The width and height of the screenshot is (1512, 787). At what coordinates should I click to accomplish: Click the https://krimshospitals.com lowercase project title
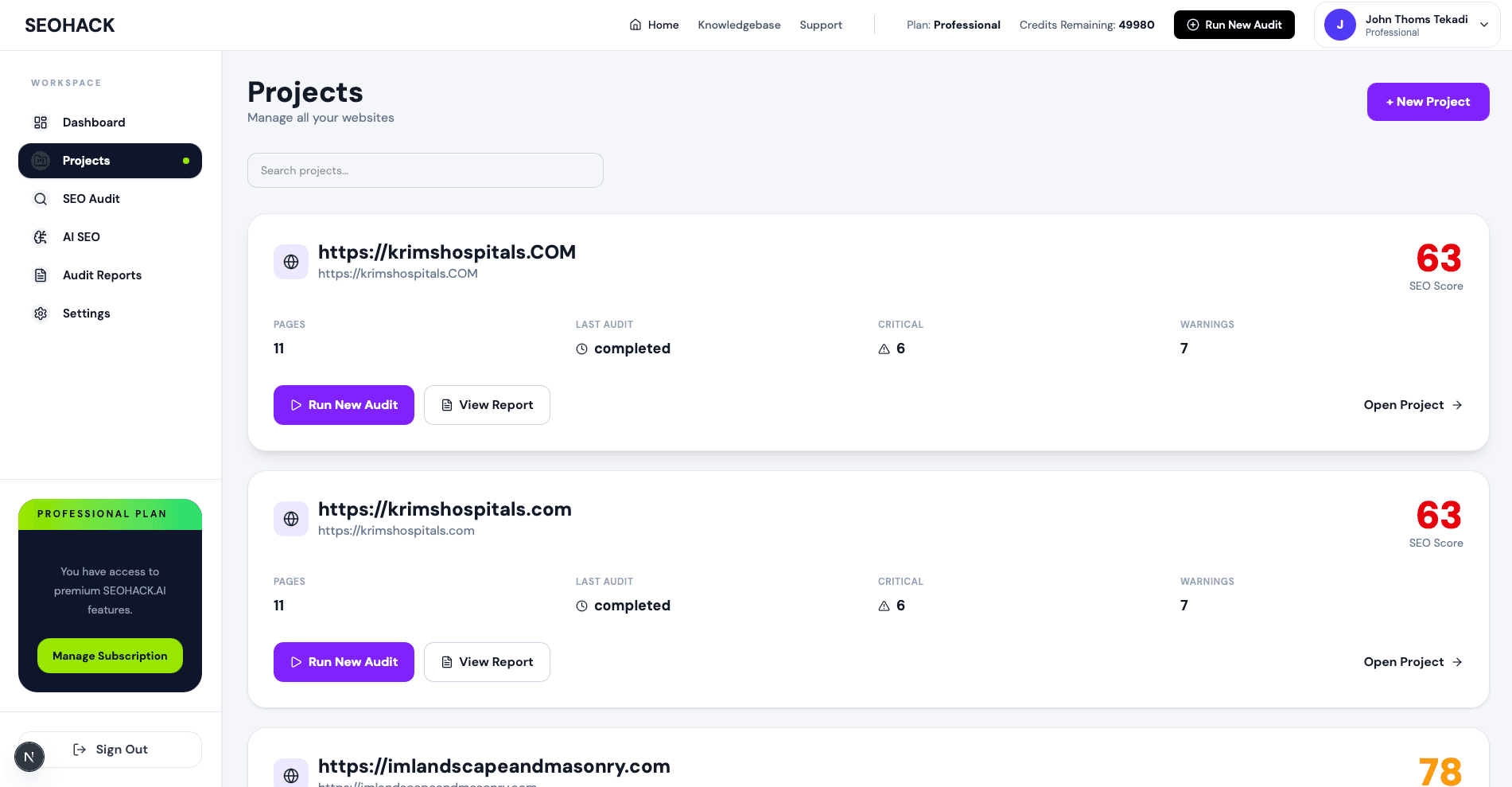[445, 509]
